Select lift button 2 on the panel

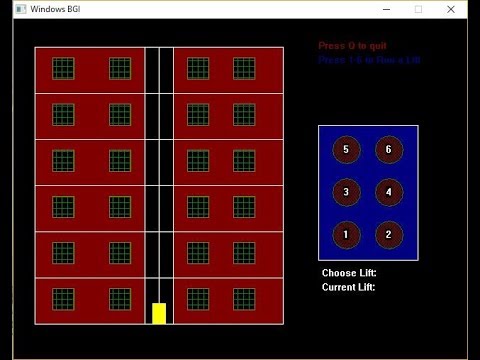pyautogui.click(x=389, y=235)
